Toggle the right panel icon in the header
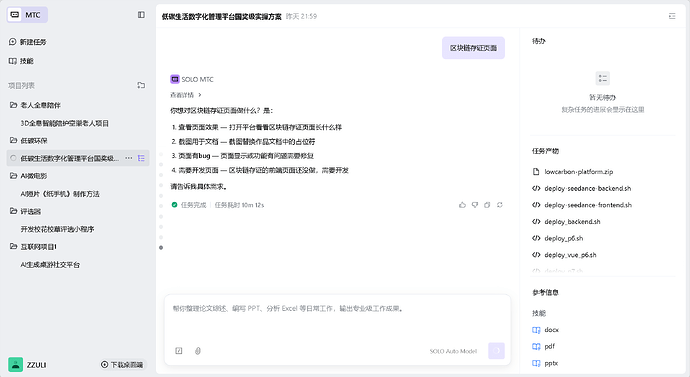 tap(672, 16)
